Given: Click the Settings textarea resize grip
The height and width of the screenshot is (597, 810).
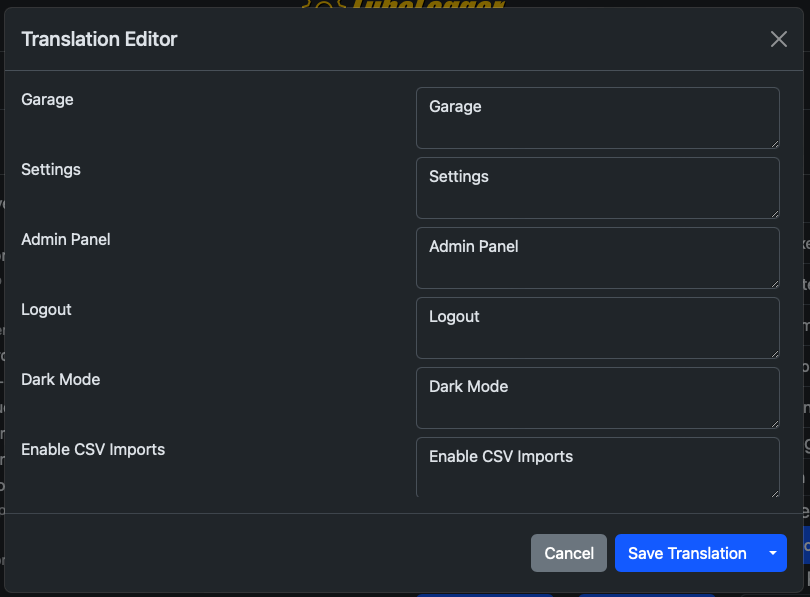Looking at the screenshot, I should tap(773, 212).
